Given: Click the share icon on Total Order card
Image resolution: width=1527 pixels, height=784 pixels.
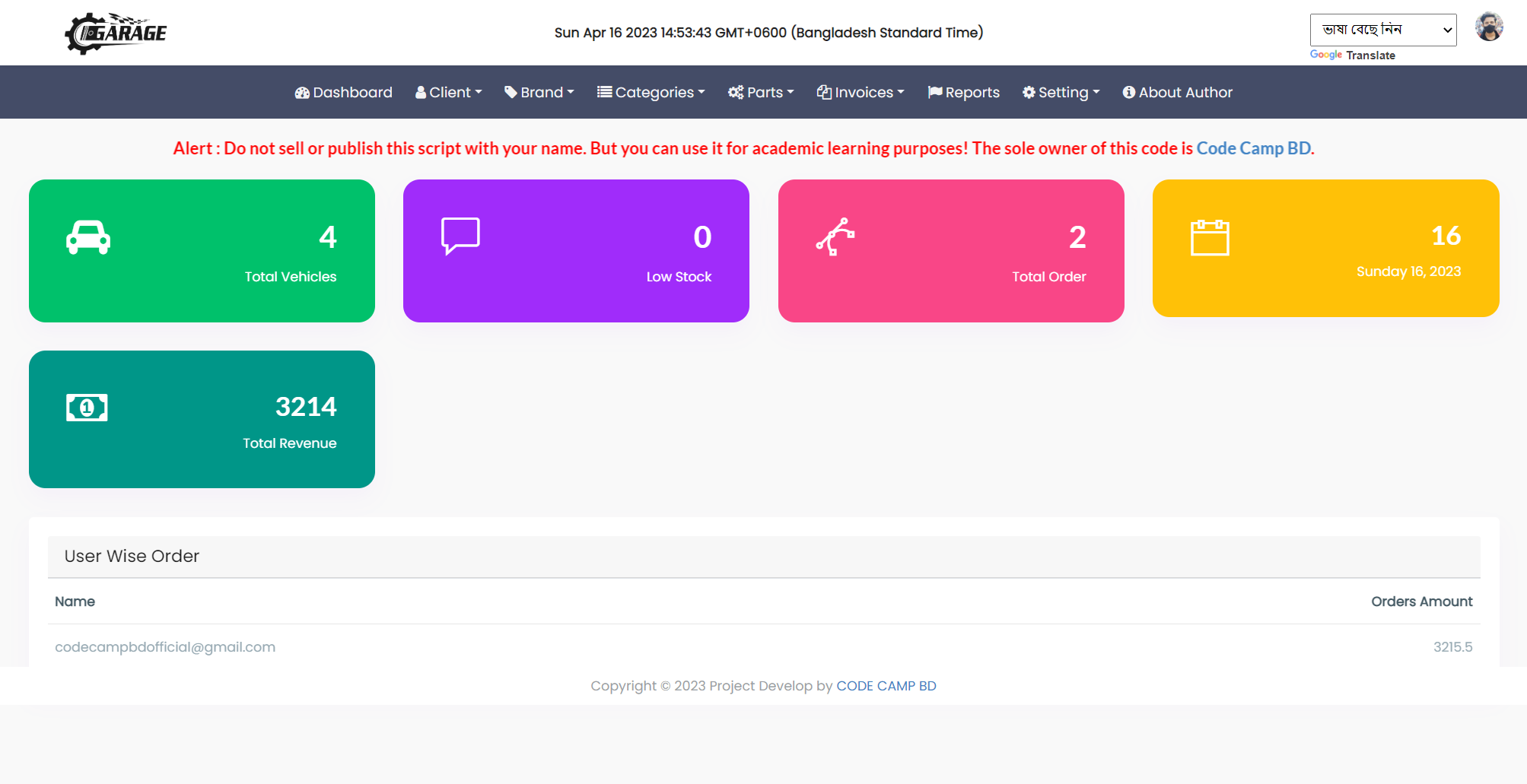Looking at the screenshot, I should (837, 236).
